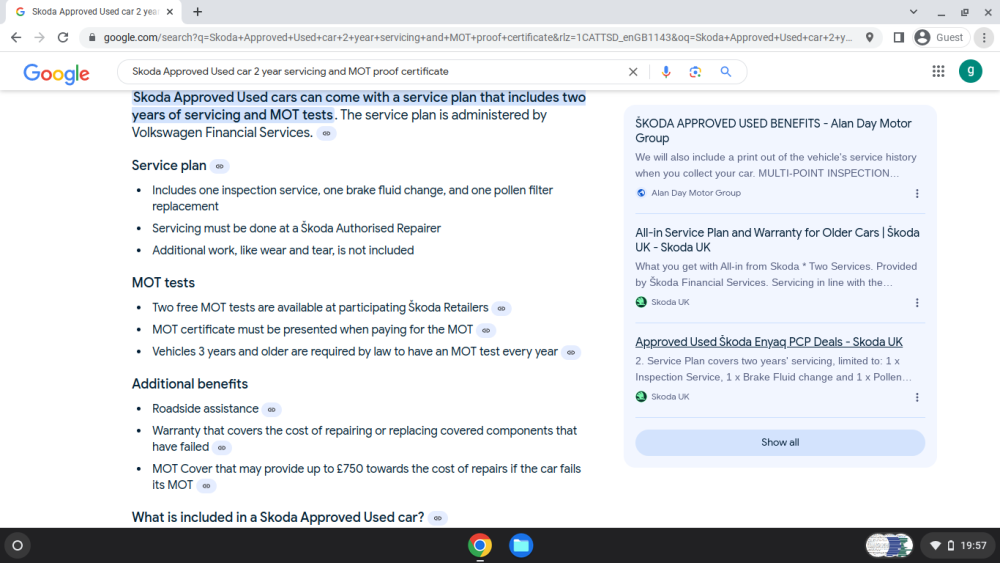This screenshot has height=563, width=1000.
Task: Open the Guest profile menu
Action: pos(940,38)
